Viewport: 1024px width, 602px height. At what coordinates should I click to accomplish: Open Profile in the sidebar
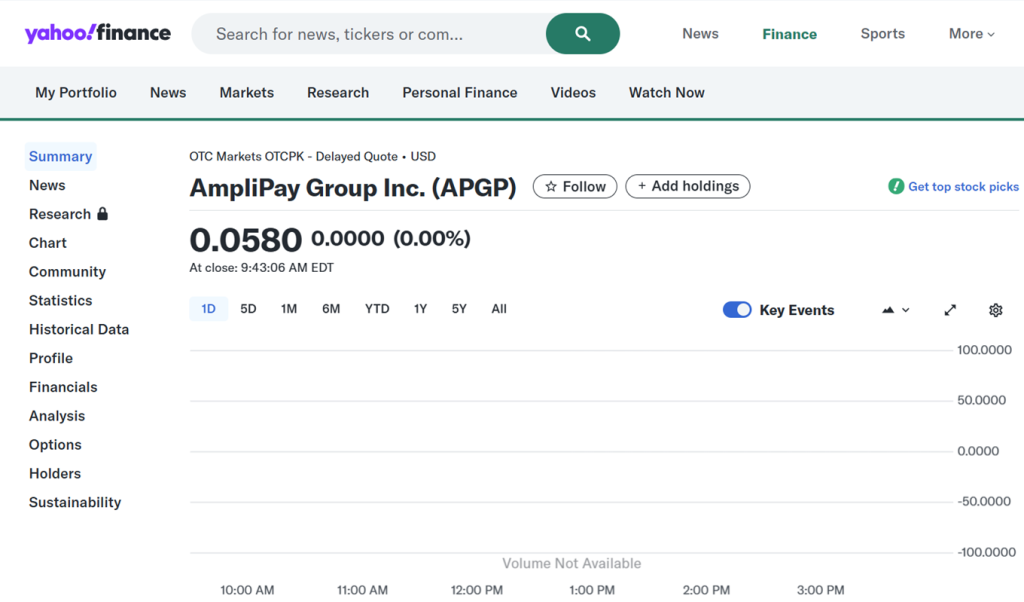point(51,358)
